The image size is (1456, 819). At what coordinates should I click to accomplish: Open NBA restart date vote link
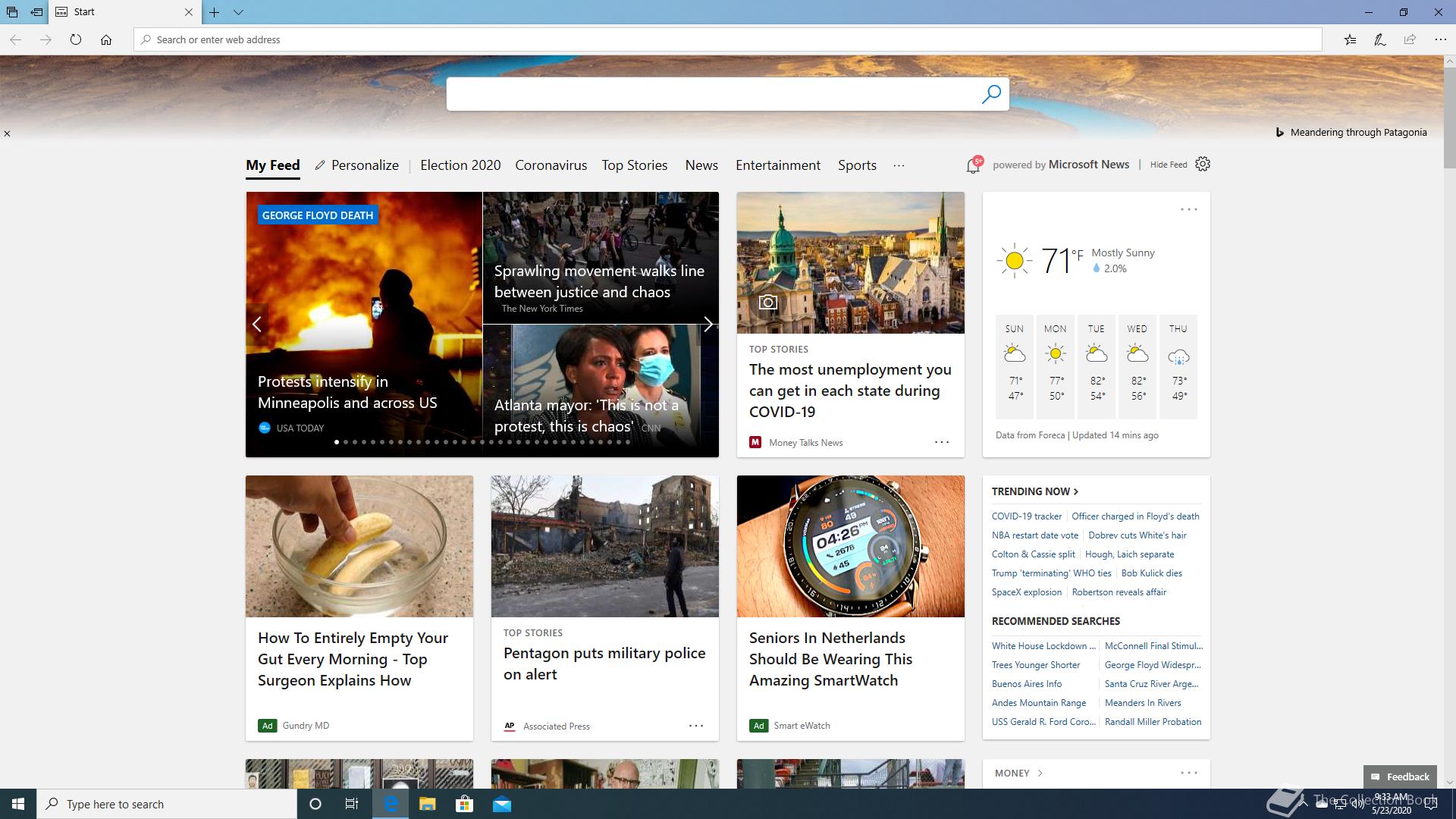(1035, 535)
